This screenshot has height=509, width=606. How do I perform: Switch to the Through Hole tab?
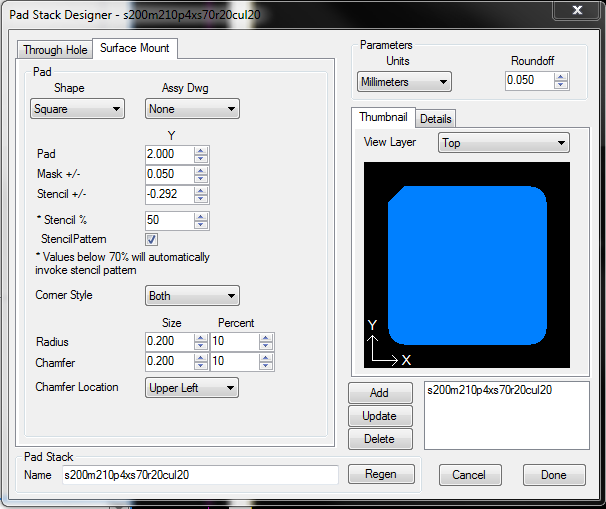[56, 50]
